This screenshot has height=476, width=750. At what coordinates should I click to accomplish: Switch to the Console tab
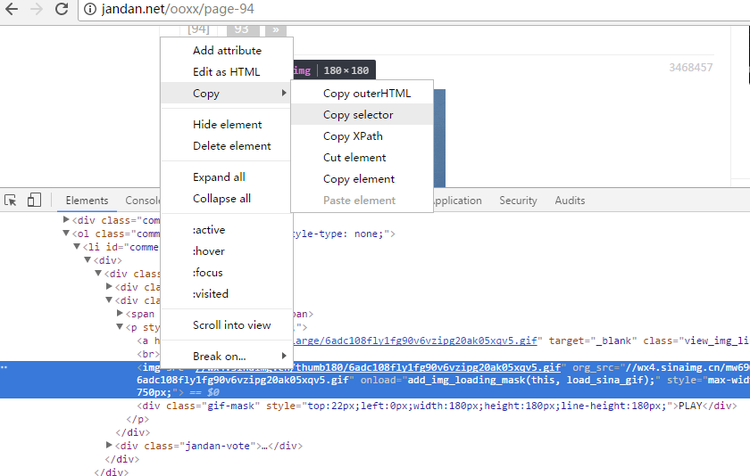click(143, 200)
